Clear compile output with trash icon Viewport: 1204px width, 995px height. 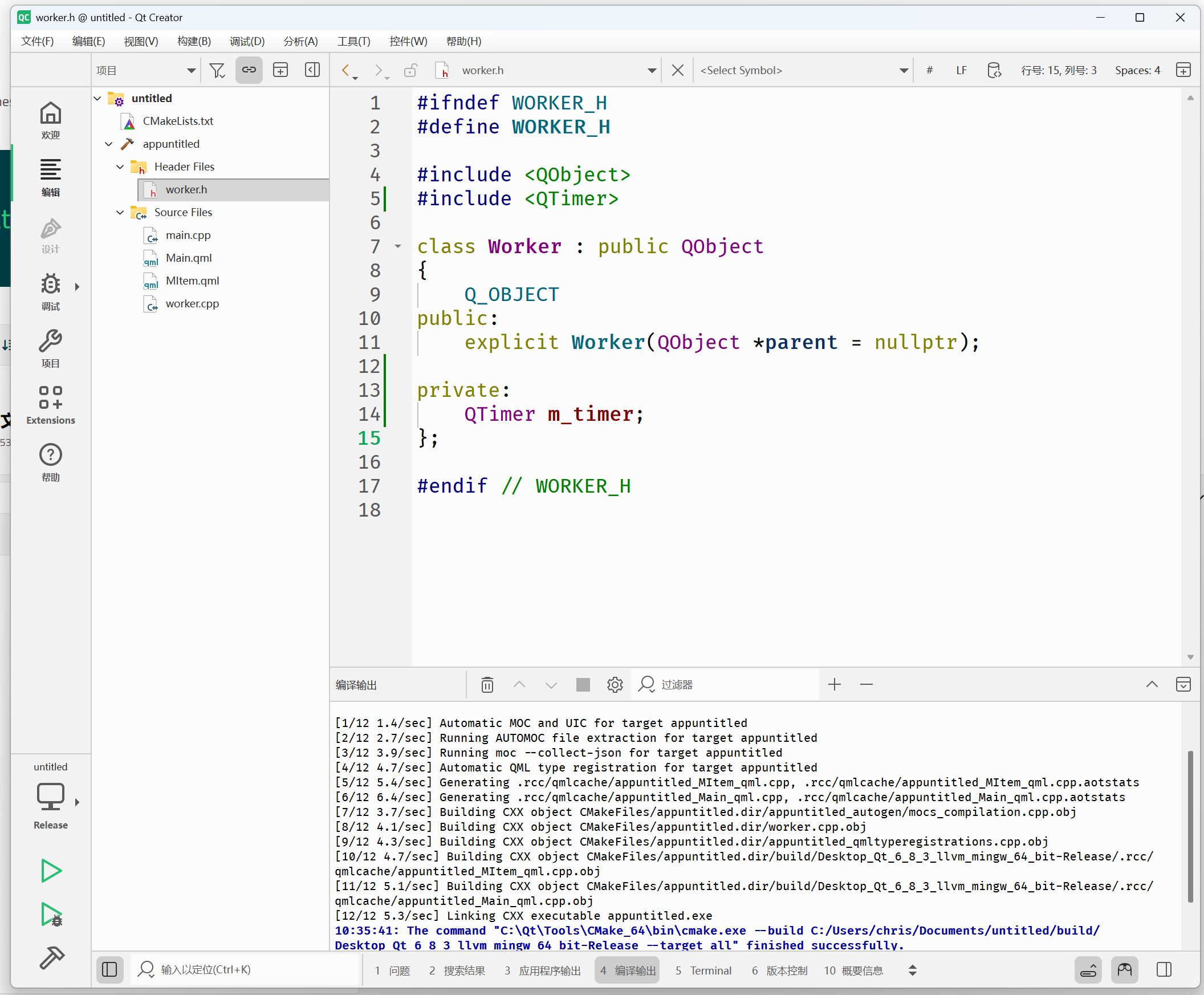487,684
